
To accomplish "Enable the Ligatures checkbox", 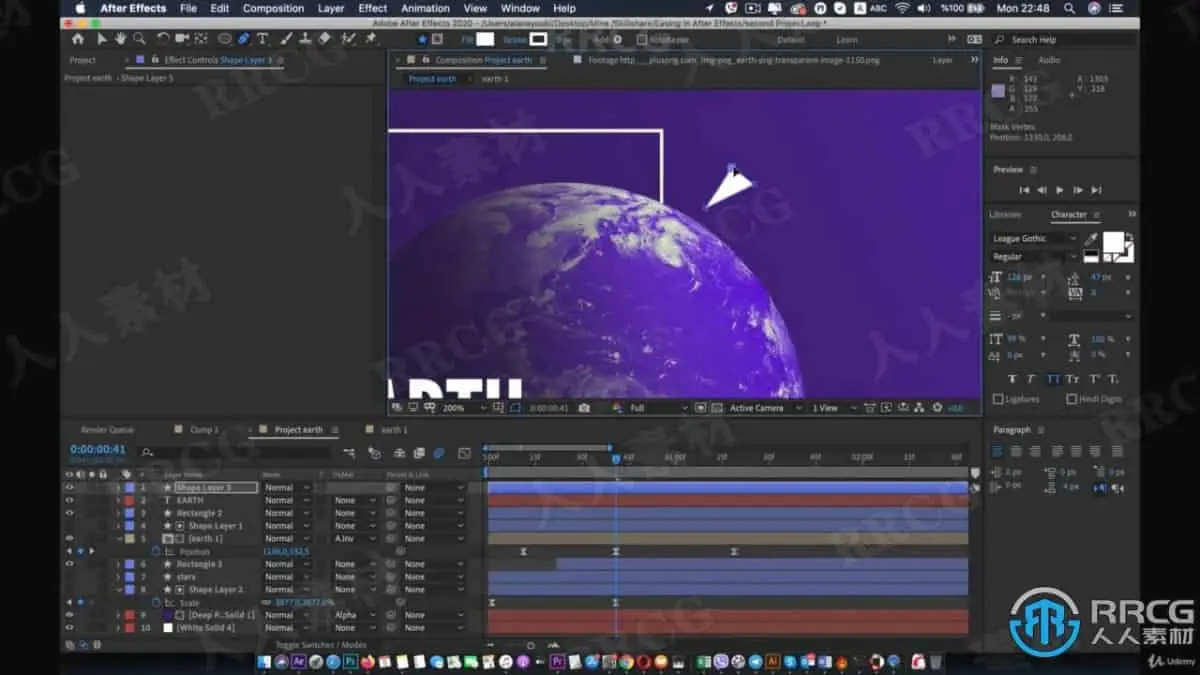I will click(998, 399).
